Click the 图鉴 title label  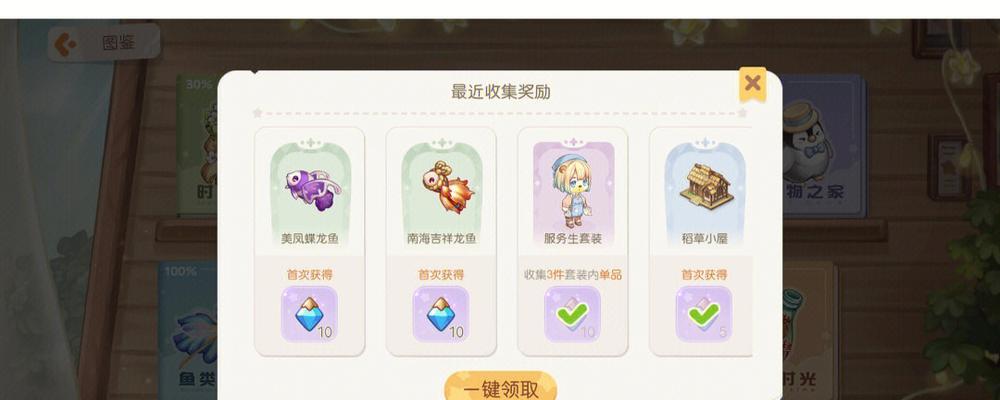(x=119, y=43)
